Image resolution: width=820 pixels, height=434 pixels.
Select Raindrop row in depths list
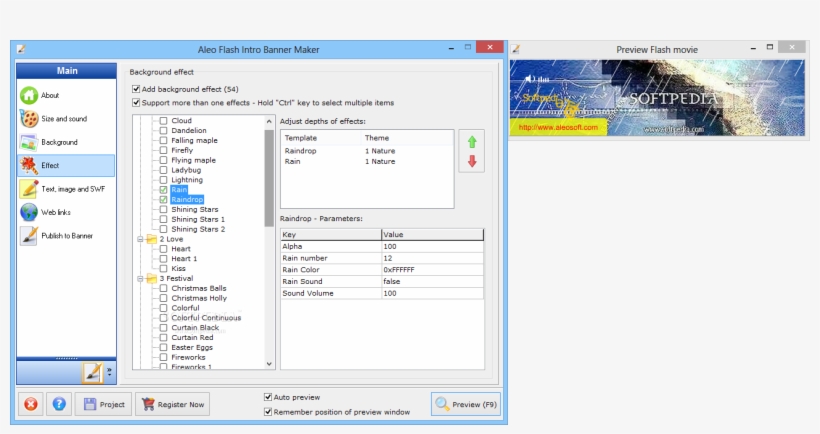tap(367, 151)
